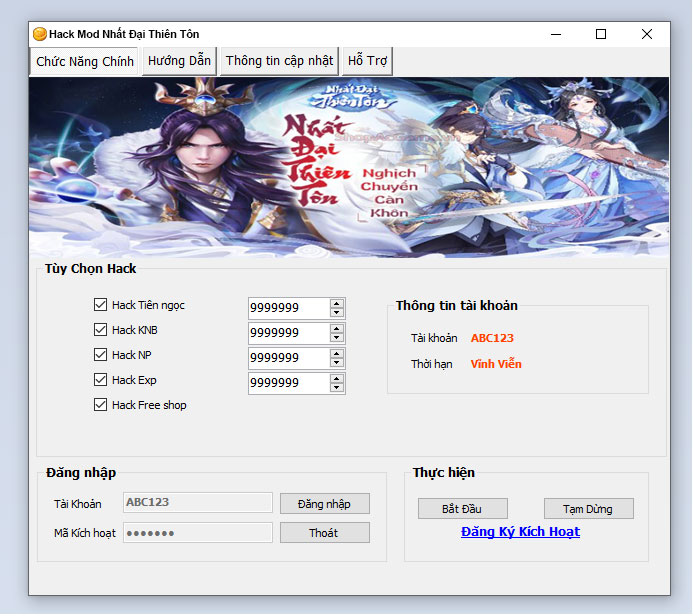Open the Đăng Ký Kích Hoạt link
The width and height of the screenshot is (693, 616).
[x=520, y=532]
